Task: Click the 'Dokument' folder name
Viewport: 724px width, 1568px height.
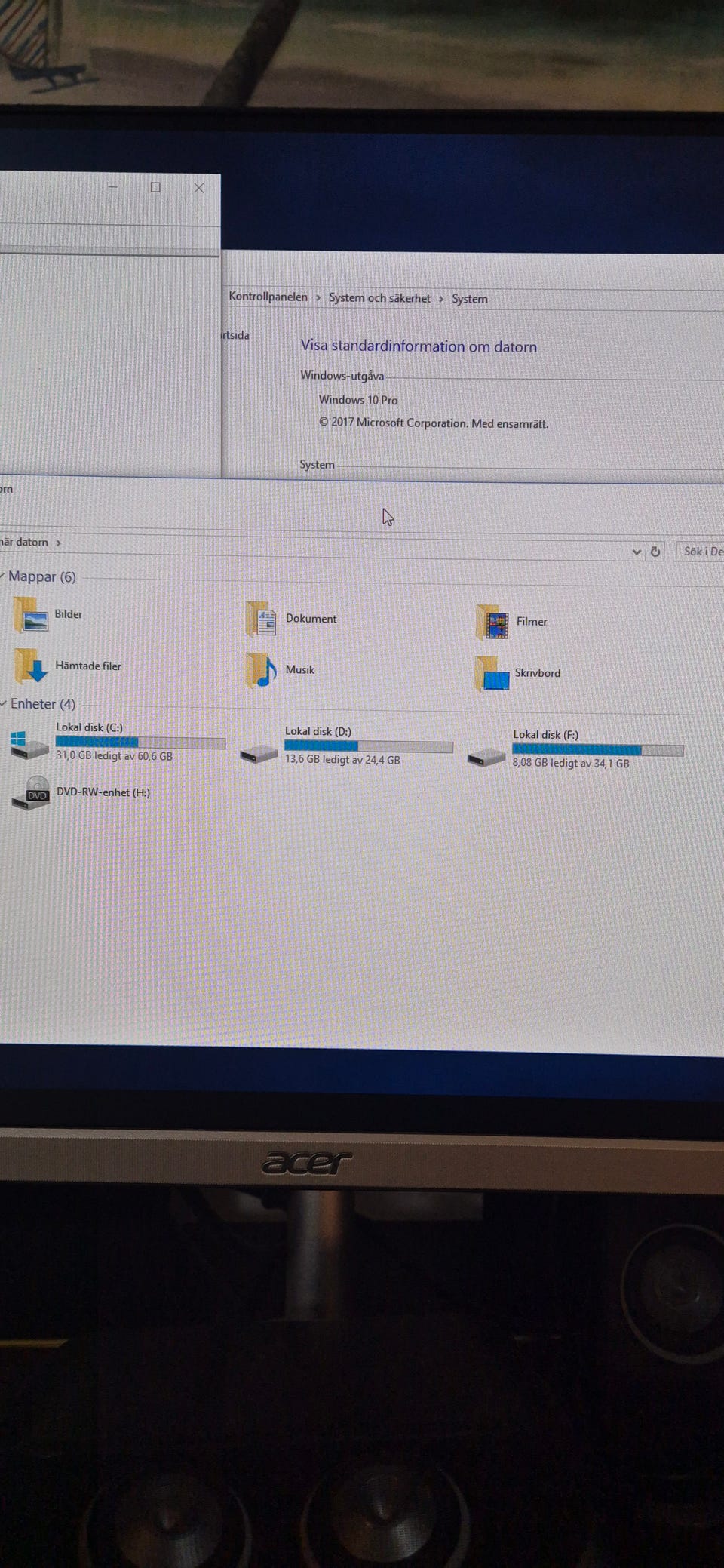Action: point(311,619)
